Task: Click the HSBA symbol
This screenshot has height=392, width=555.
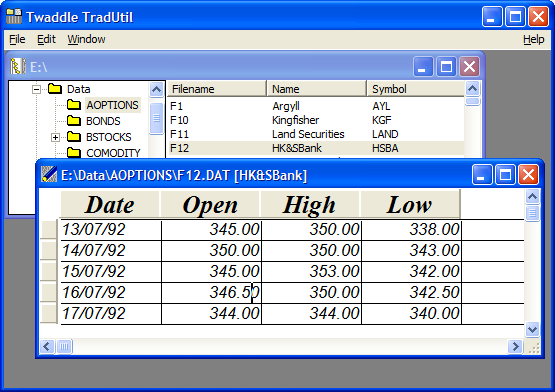Action: (x=385, y=148)
